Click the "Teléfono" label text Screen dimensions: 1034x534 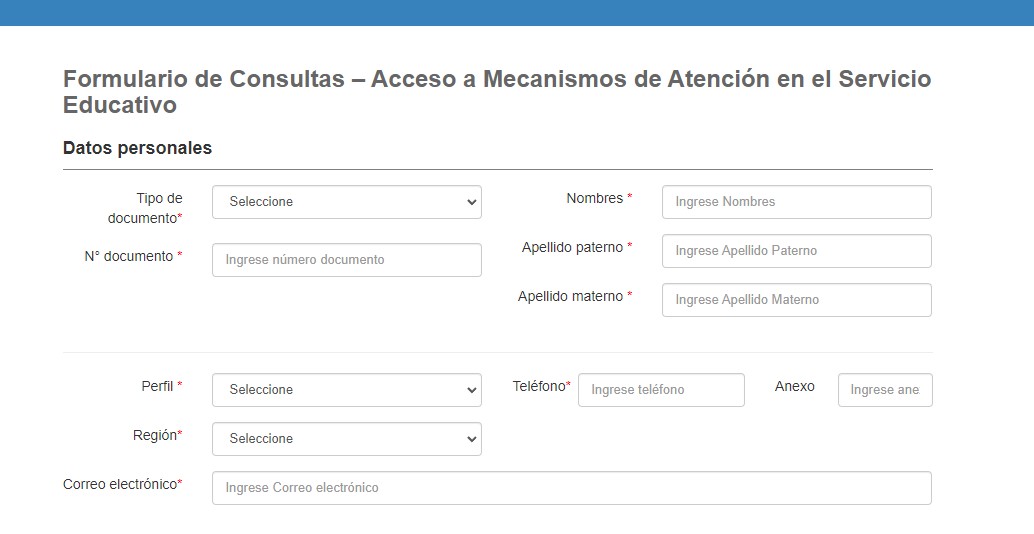click(x=539, y=386)
